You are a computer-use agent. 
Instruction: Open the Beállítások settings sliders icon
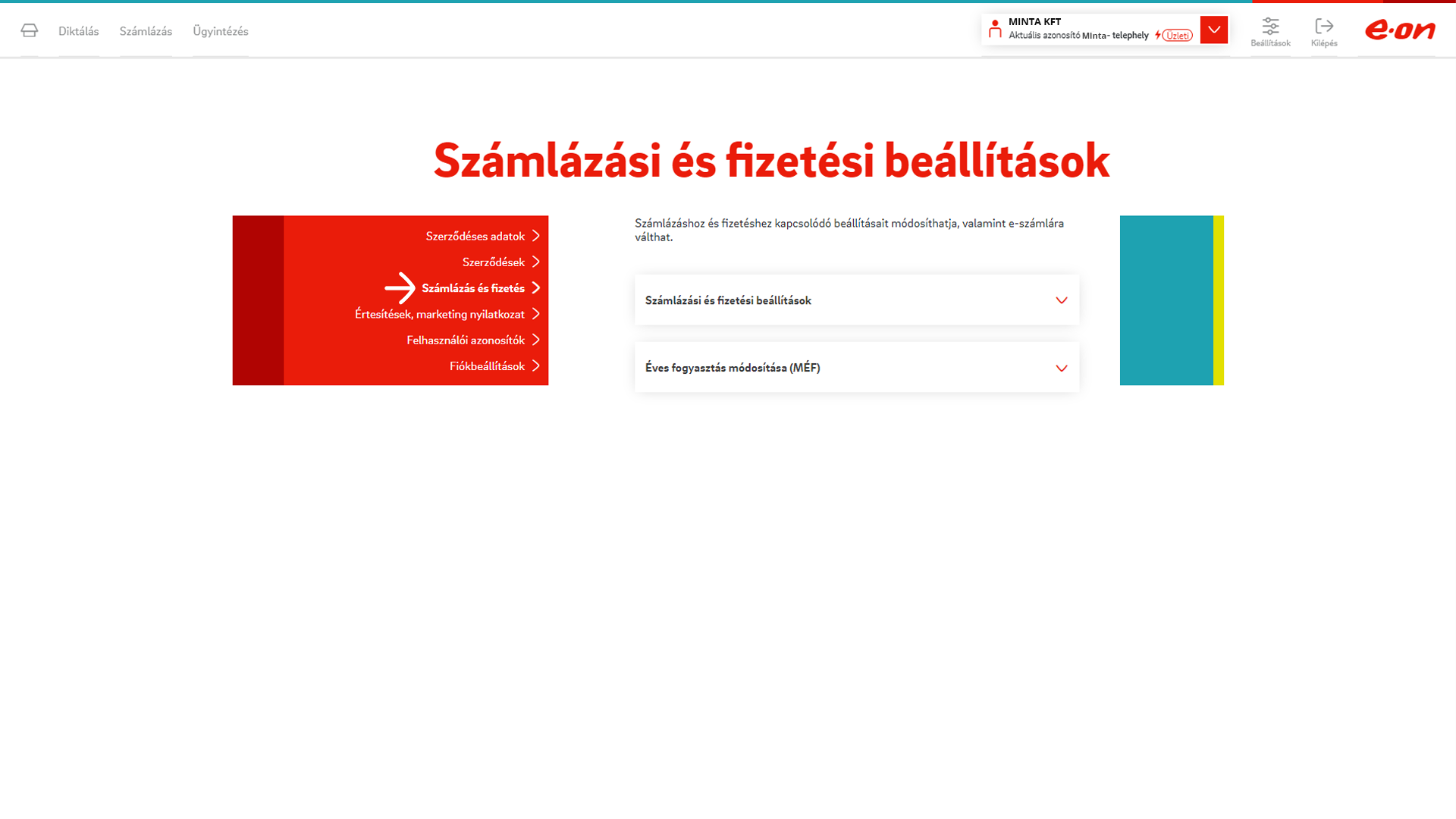click(x=1270, y=27)
